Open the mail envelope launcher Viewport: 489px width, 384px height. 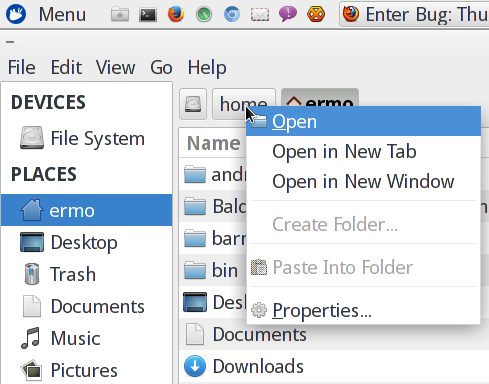260,15
